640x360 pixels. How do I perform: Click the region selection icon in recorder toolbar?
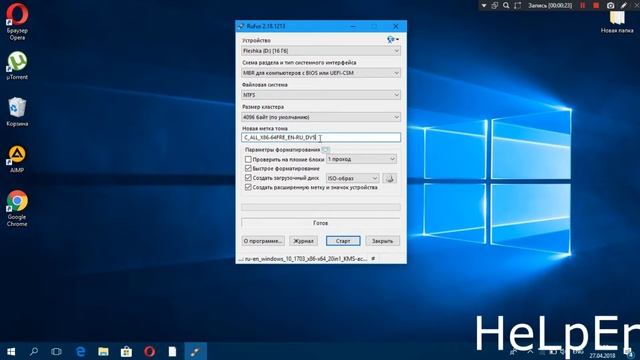pyautogui.click(x=518, y=5)
